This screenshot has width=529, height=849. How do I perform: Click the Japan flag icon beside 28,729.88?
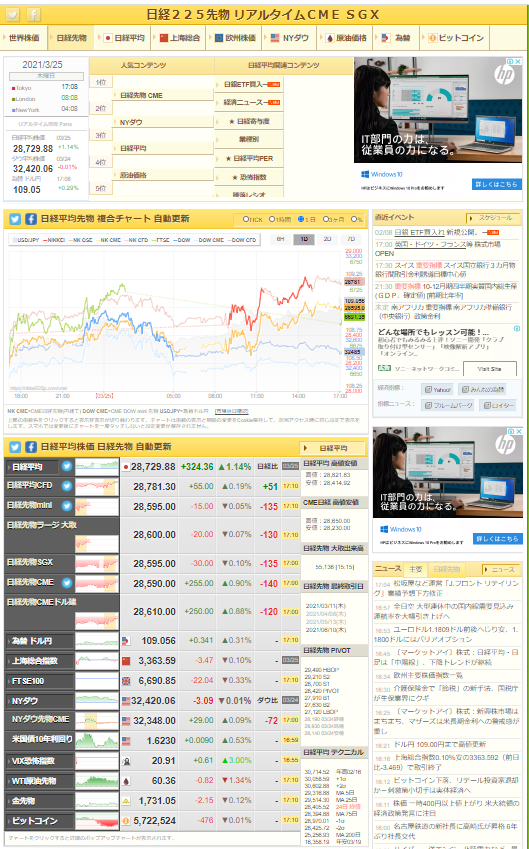(126, 467)
